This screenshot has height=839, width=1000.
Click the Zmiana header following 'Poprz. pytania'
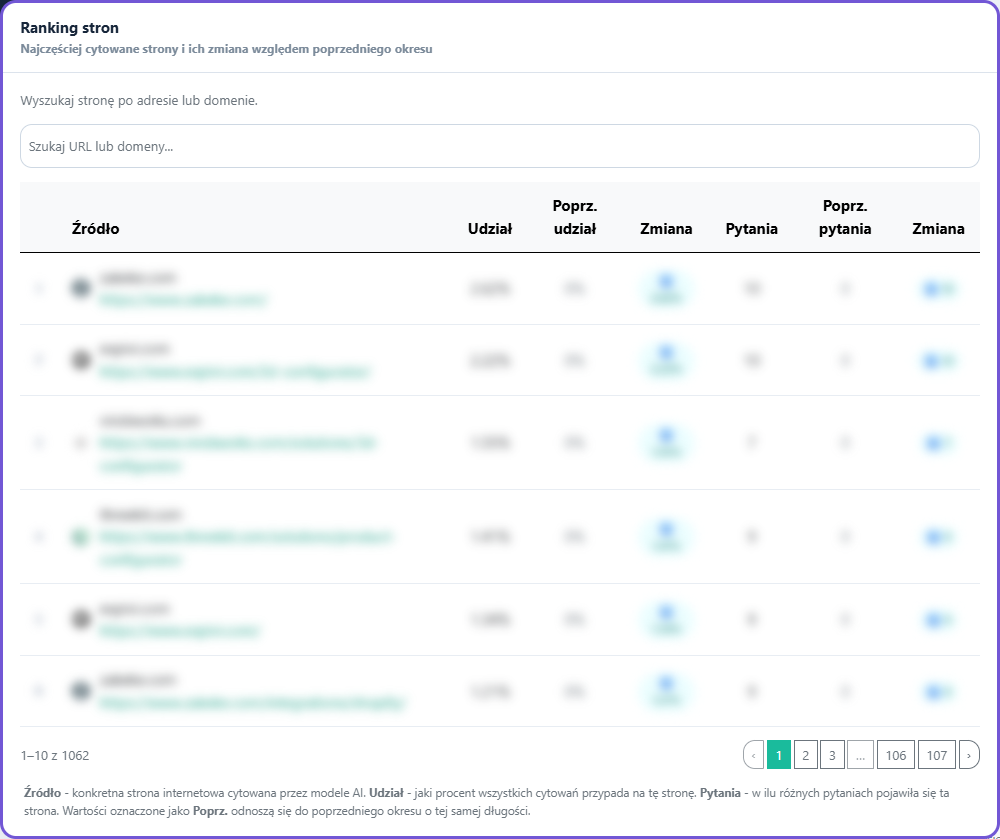938,229
